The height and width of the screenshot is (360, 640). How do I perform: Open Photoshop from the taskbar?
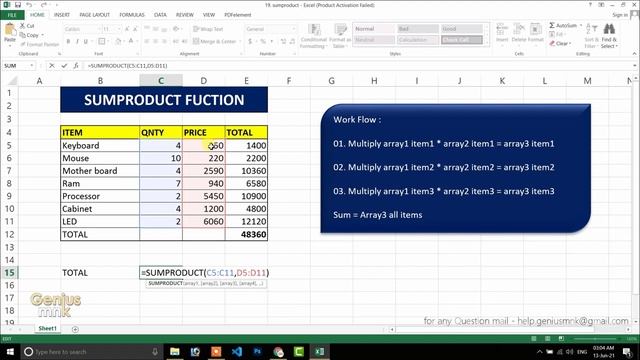click(x=258, y=351)
